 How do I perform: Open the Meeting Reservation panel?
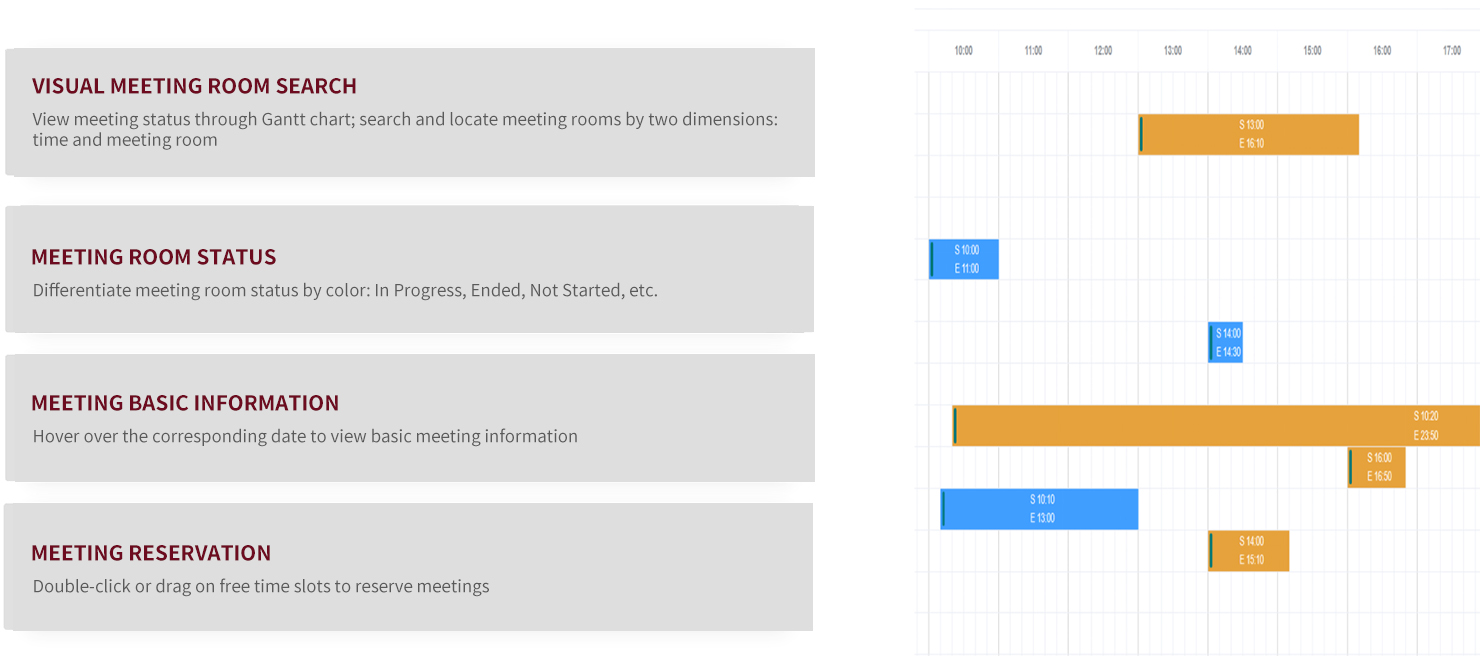(x=410, y=566)
